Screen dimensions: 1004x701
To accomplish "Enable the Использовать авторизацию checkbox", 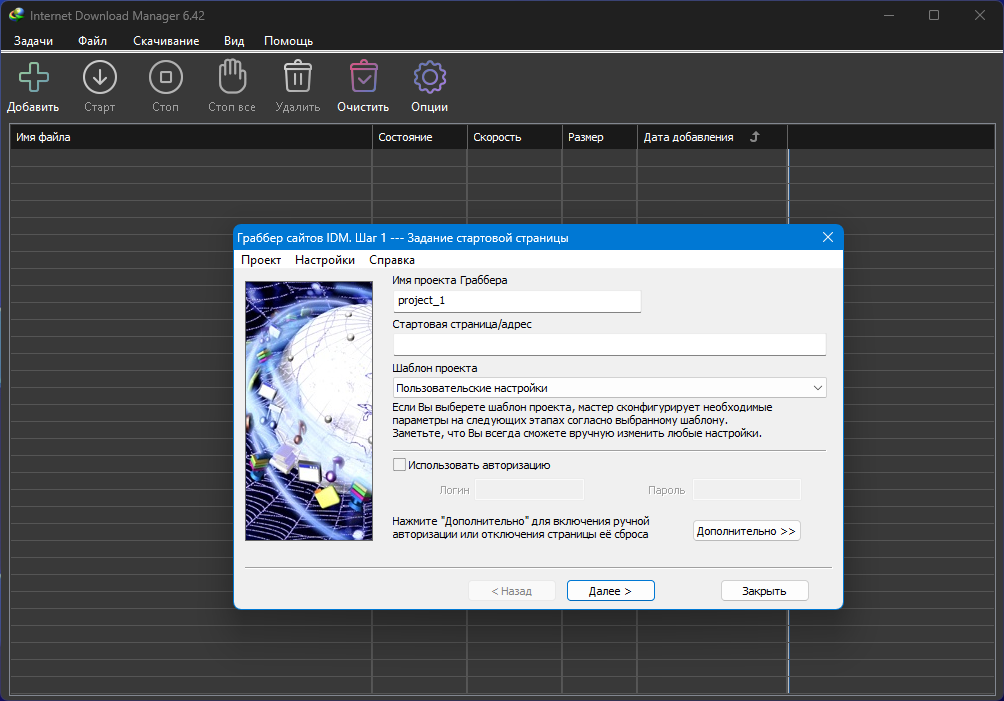I will click(x=400, y=465).
